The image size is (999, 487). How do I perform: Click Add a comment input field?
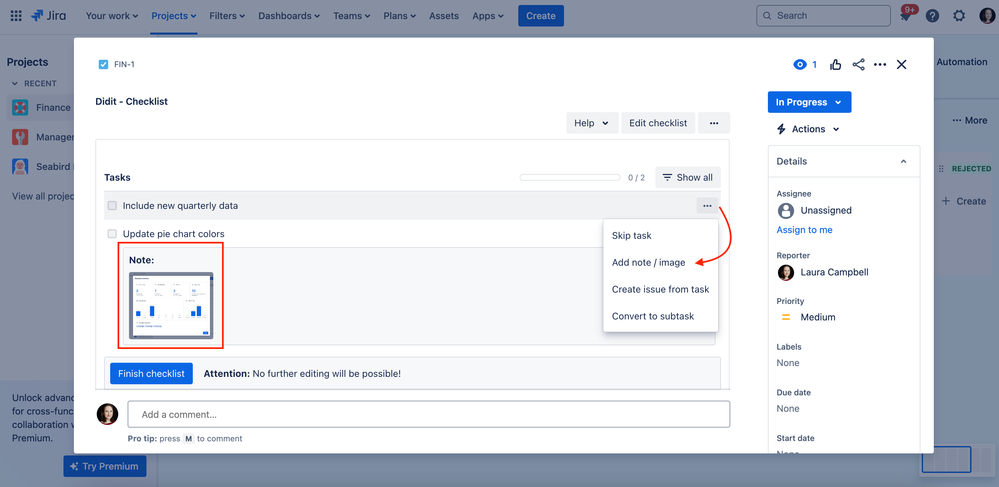coord(429,414)
